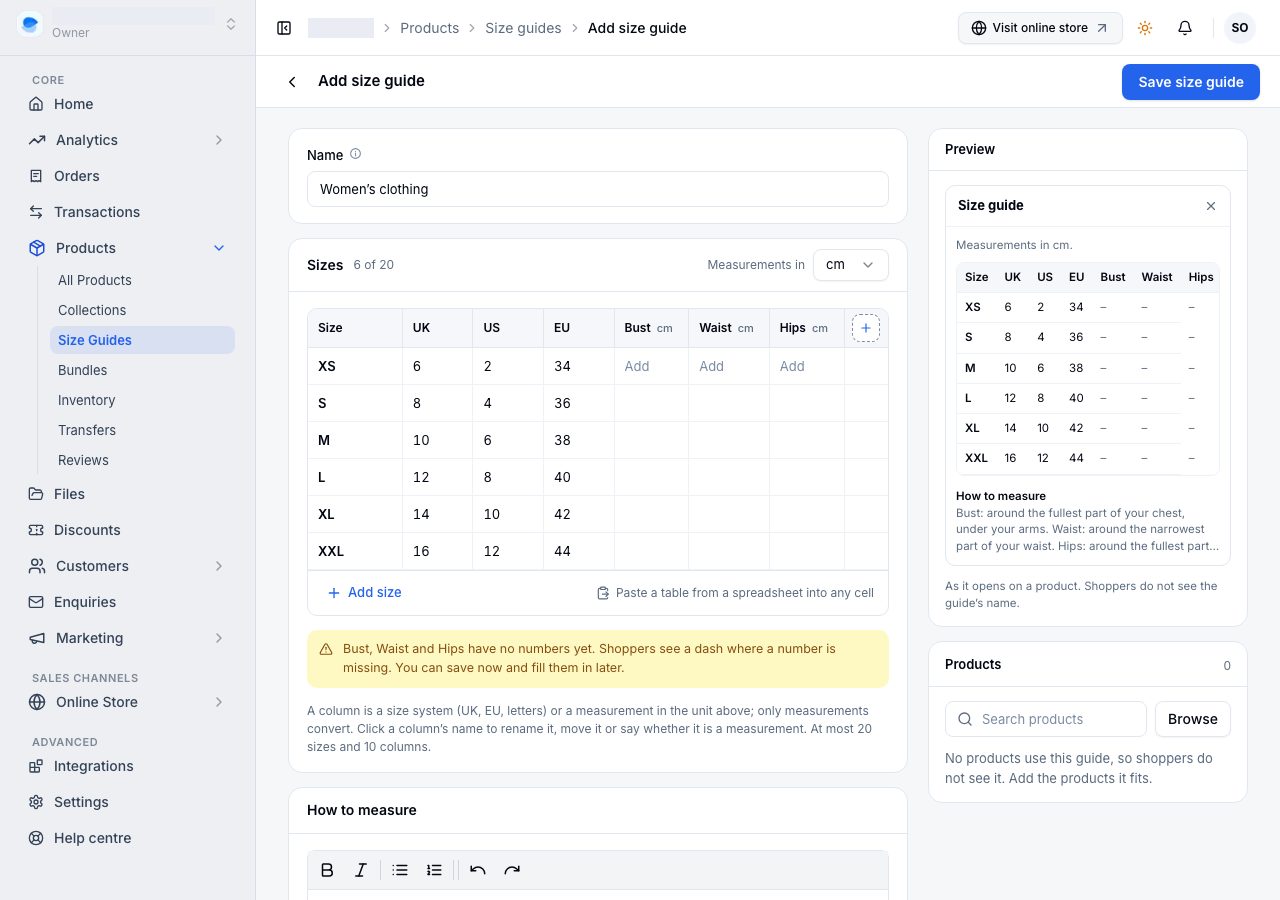Screen dimensions: 1280x900
Task: Click Add size link
Action: pyautogui.click(x=364, y=592)
